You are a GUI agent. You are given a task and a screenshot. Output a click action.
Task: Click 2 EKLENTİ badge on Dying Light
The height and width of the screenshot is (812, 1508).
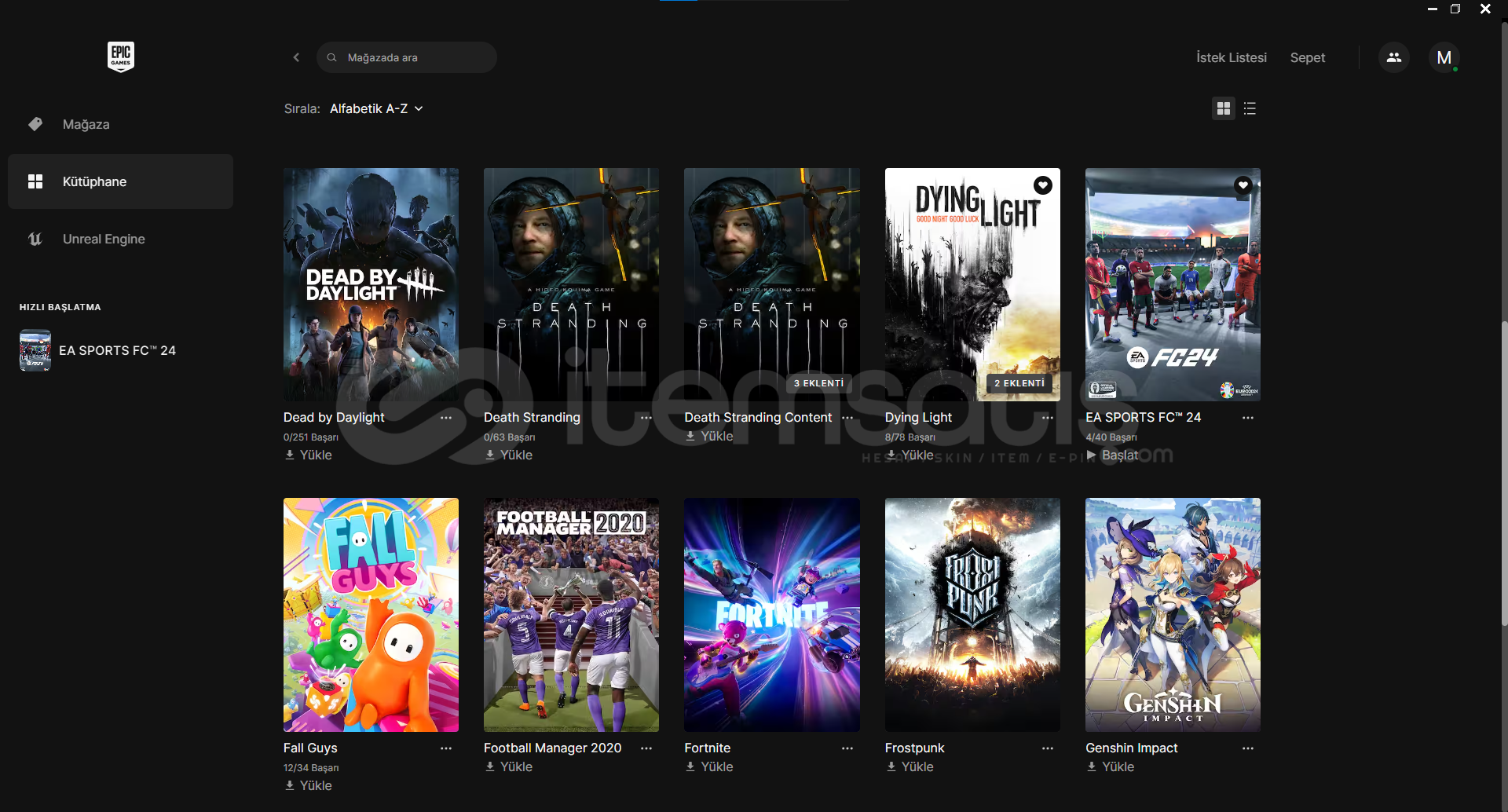(1019, 383)
